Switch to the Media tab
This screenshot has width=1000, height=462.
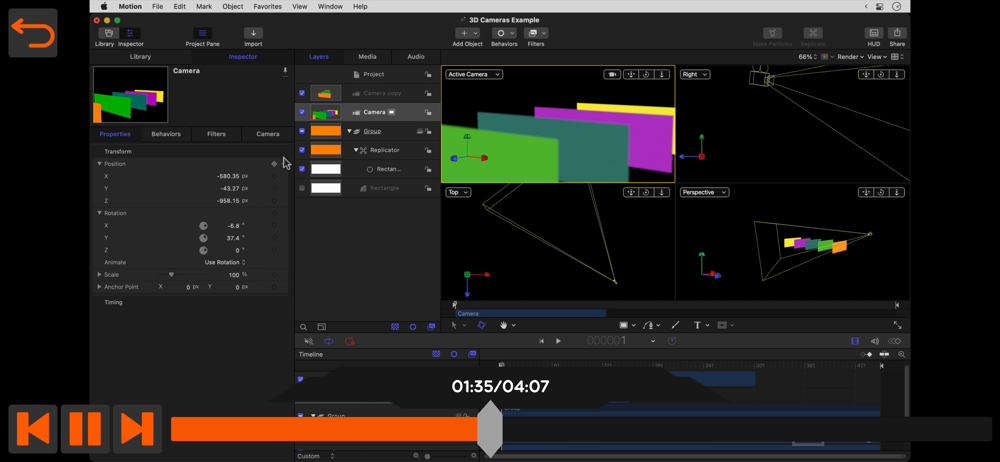(367, 57)
